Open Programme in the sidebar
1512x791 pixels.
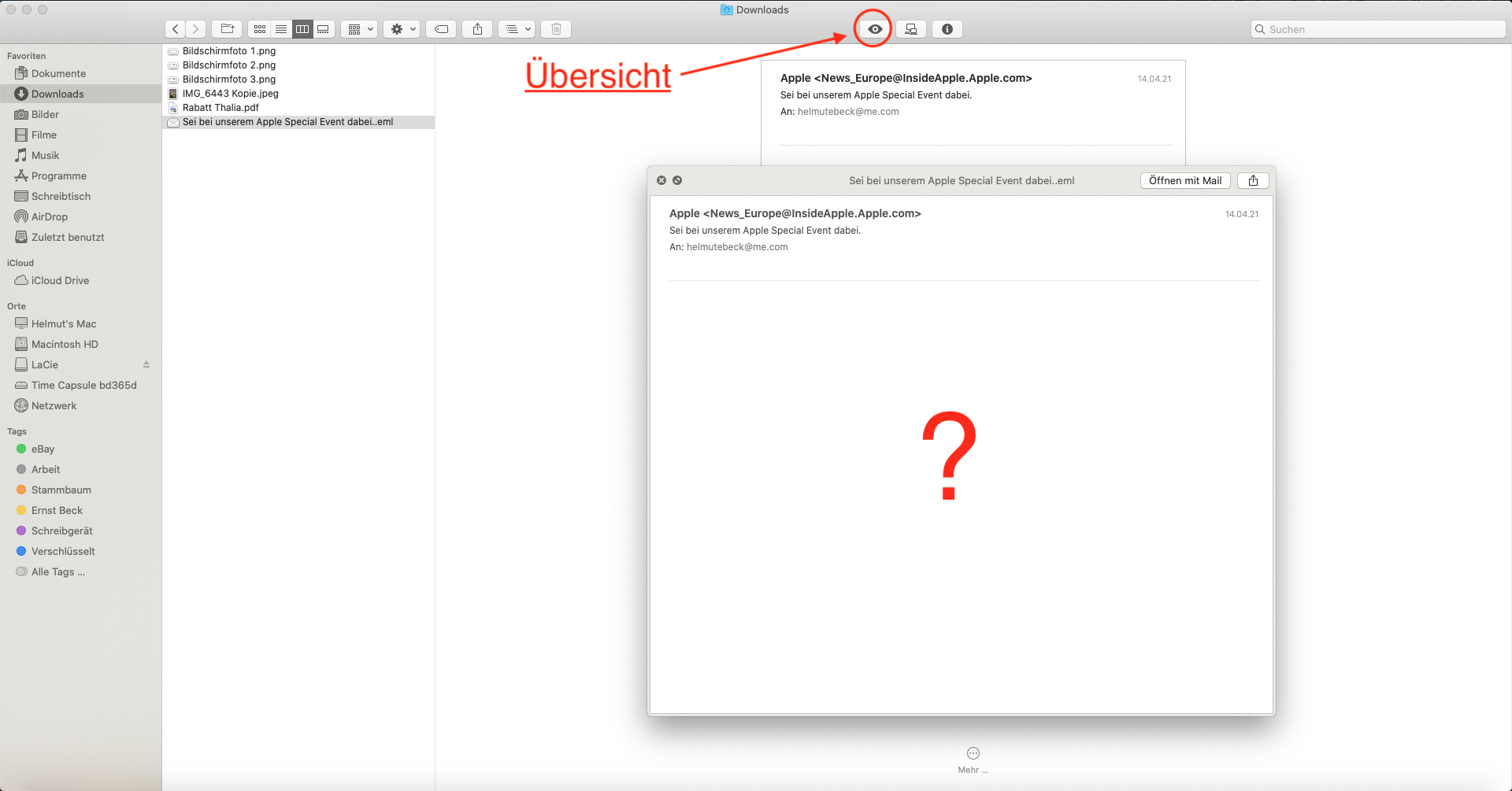pyautogui.click(x=80, y=176)
